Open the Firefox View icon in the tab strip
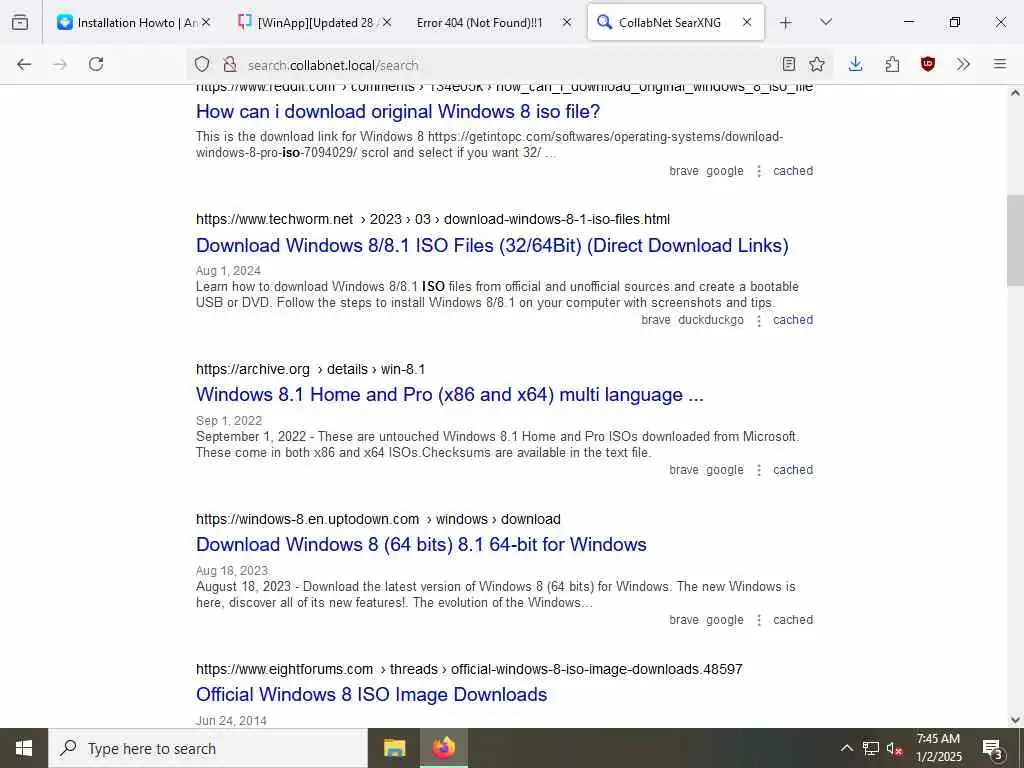The height and width of the screenshot is (768, 1024). point(20,22)
